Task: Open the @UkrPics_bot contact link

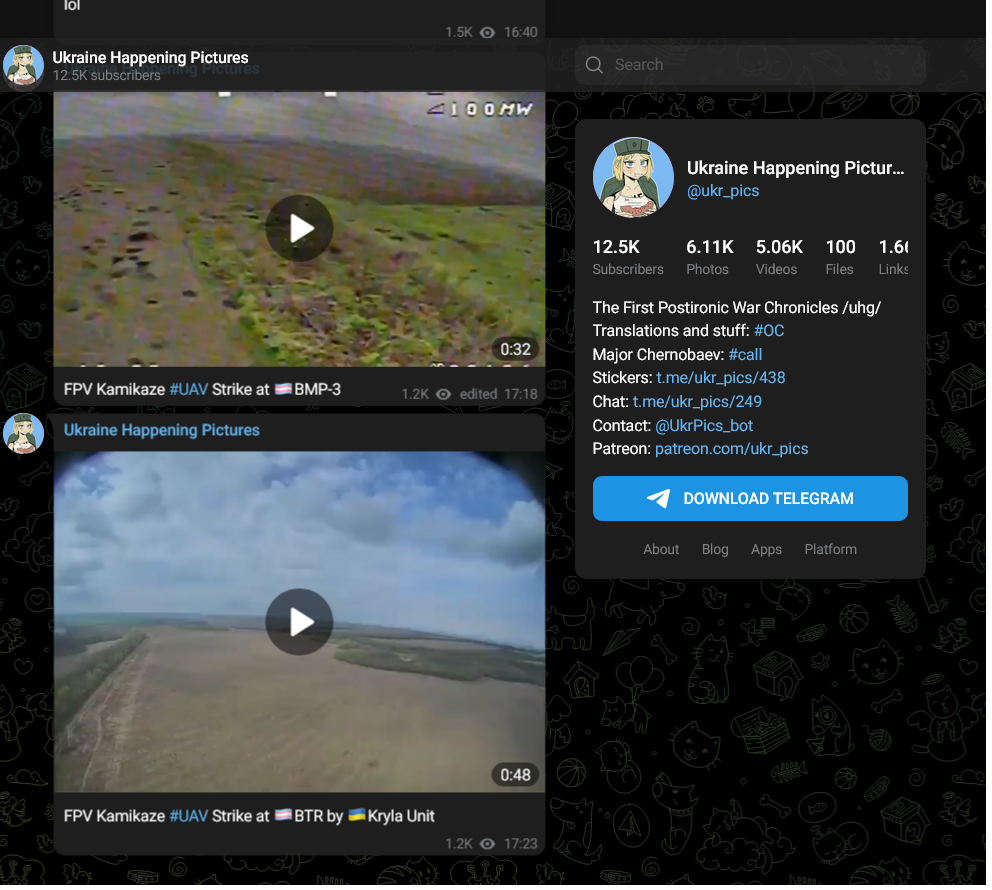Action: pos(704,426)
